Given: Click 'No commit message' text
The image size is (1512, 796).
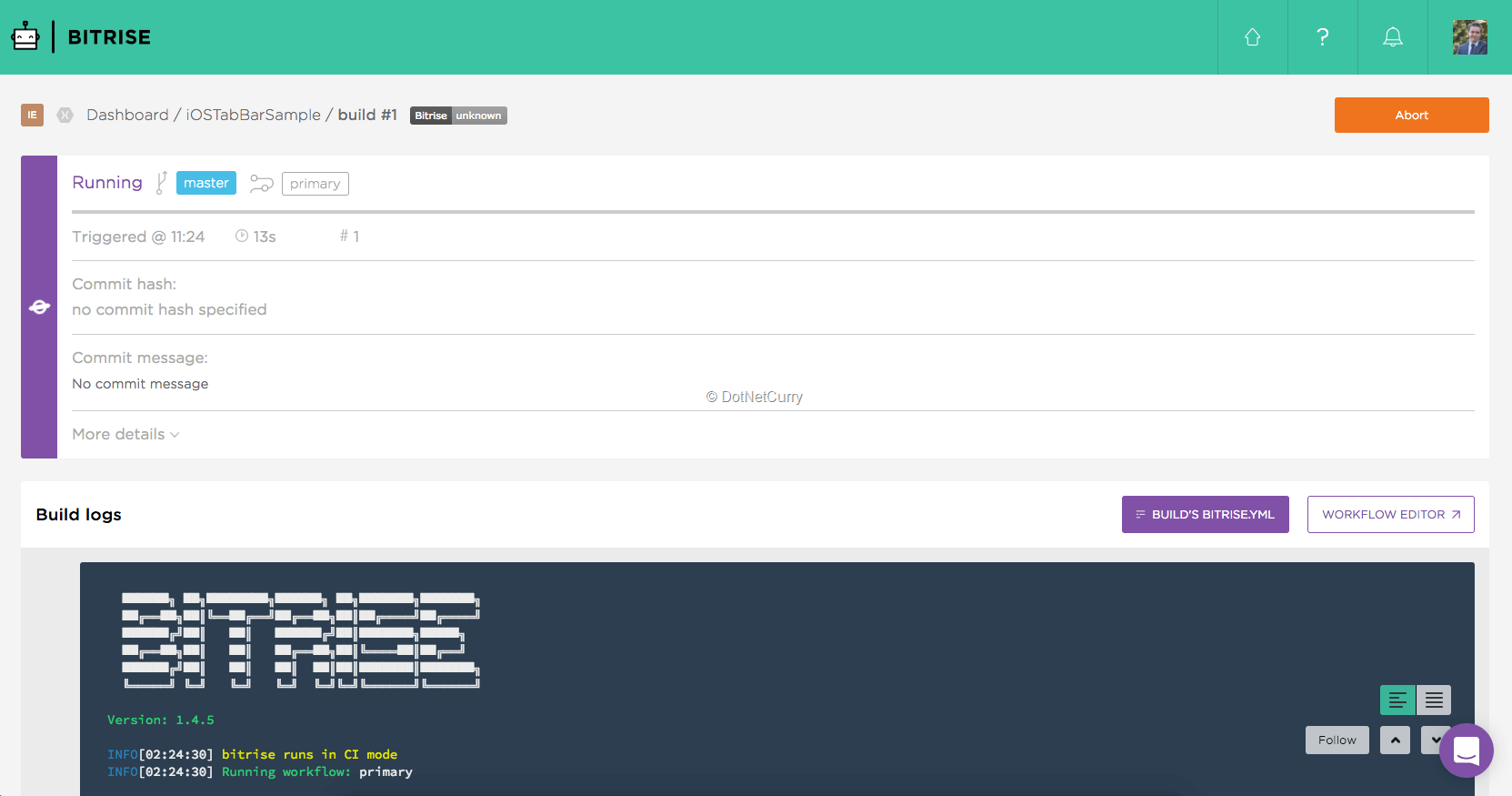Looking at the screenshot, I should (140, 384).
